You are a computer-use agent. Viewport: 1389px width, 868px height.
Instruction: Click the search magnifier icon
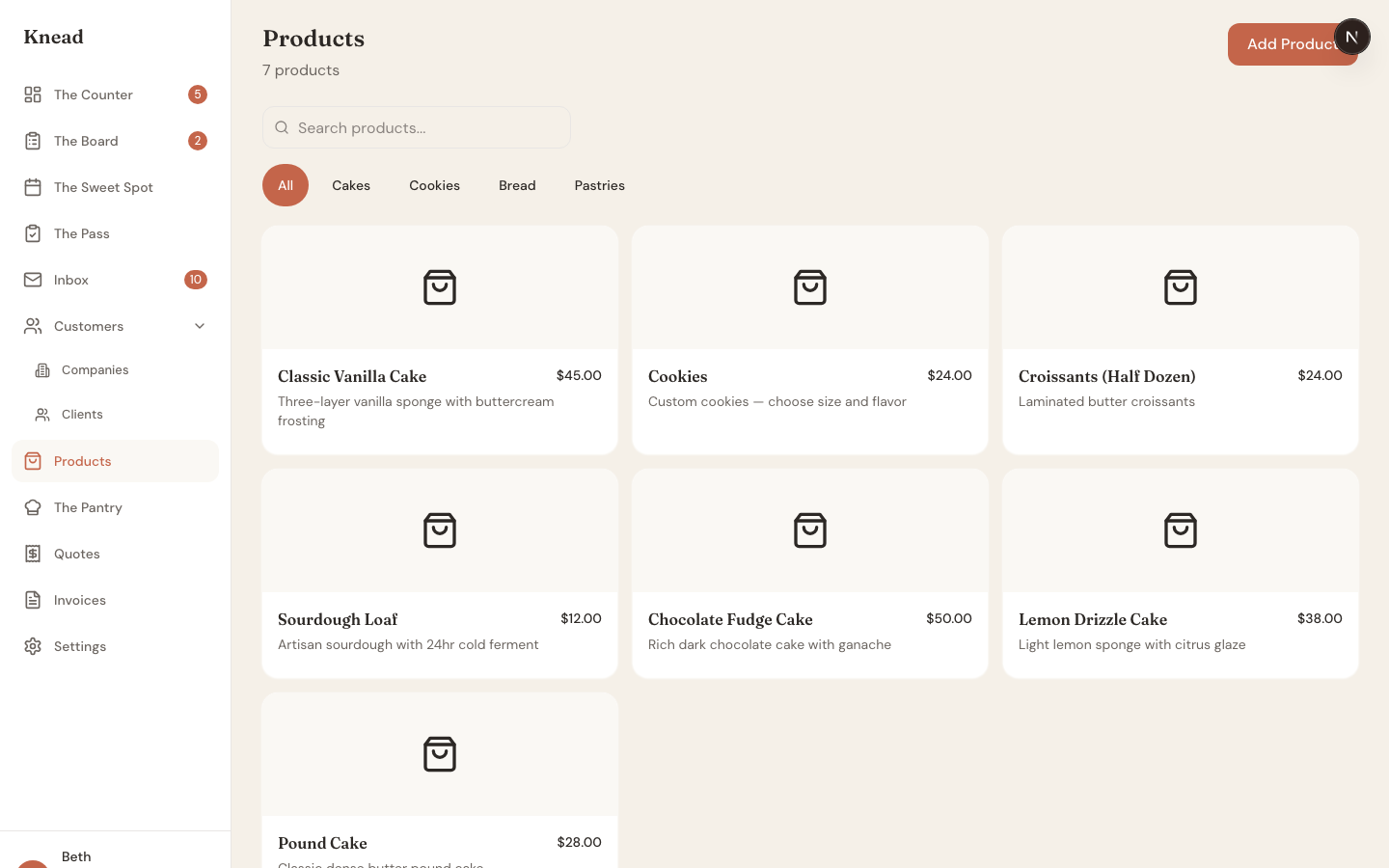point(282,127)
